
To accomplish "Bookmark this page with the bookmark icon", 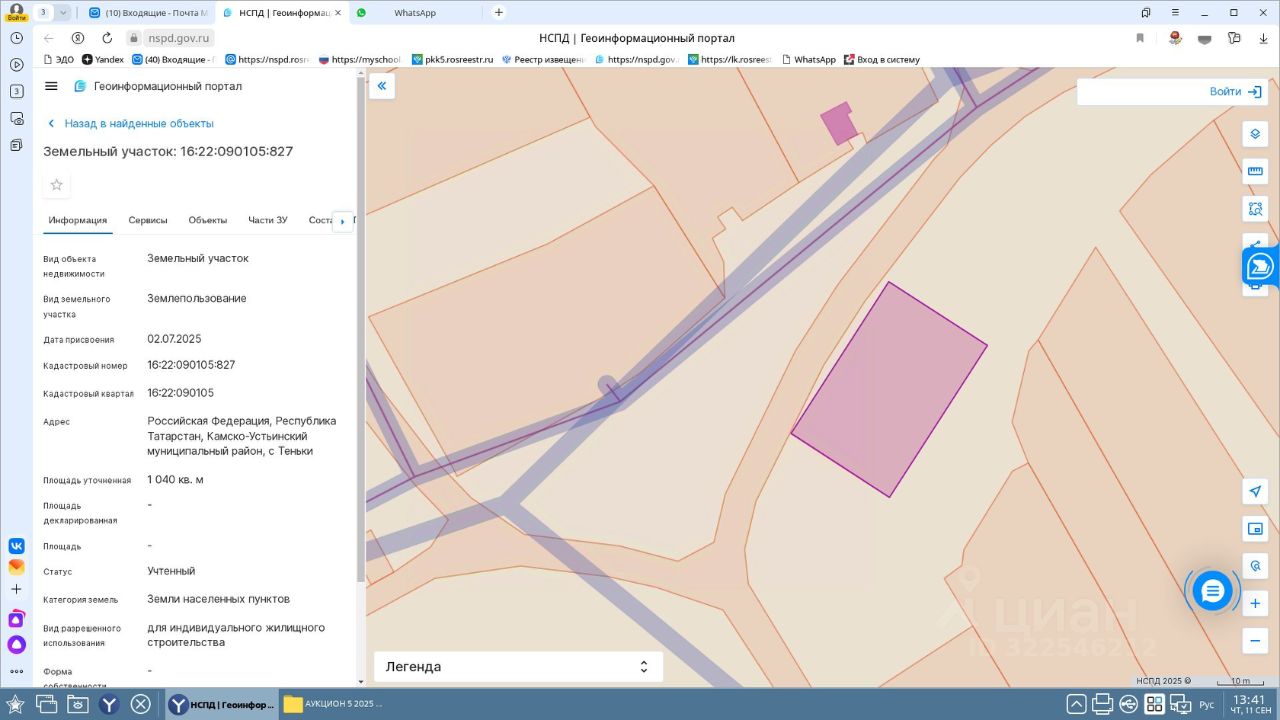I will [1140, 38].
